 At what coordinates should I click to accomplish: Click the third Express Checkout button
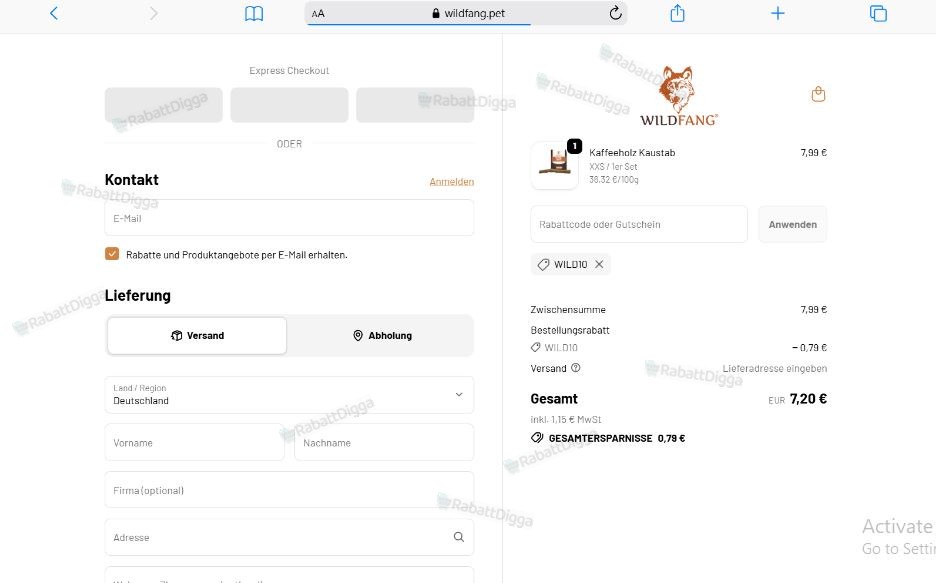(x=415, y=105)
